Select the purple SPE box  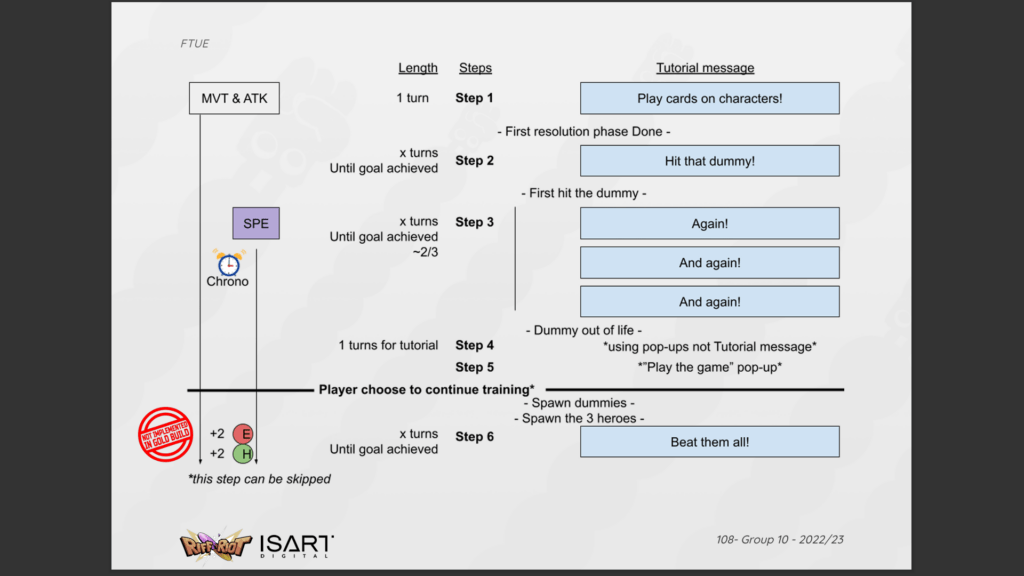[256, 224]
